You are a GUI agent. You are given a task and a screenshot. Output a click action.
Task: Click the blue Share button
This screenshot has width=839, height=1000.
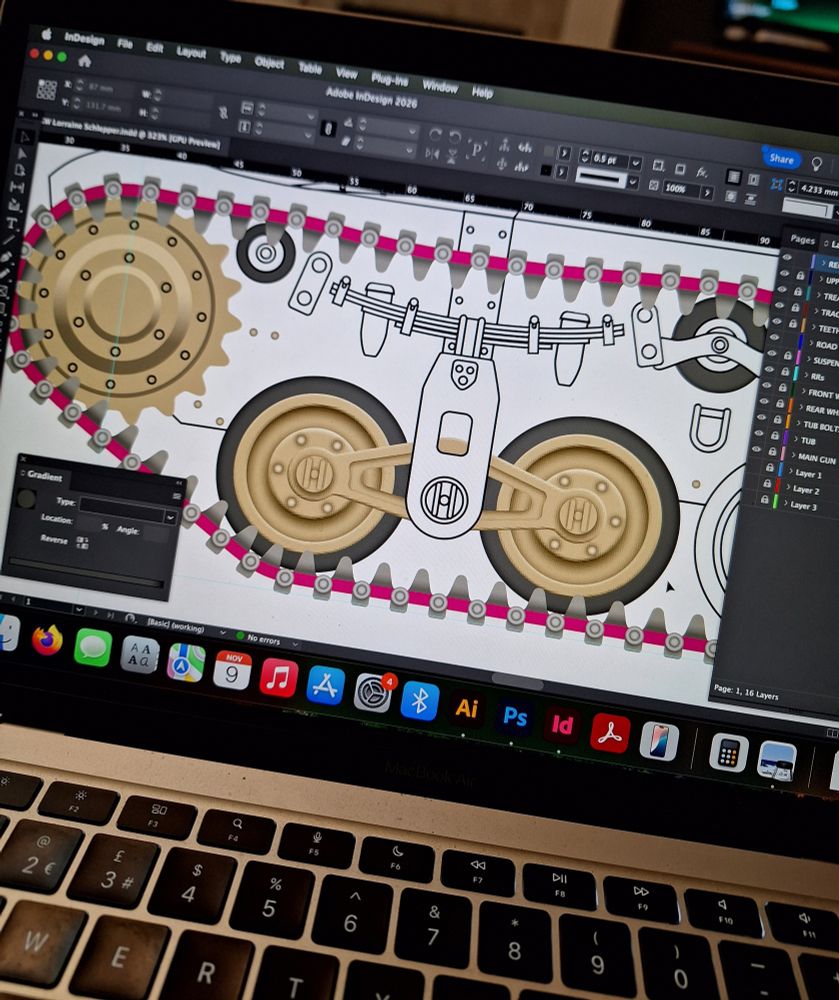click(x=782, y=158)
